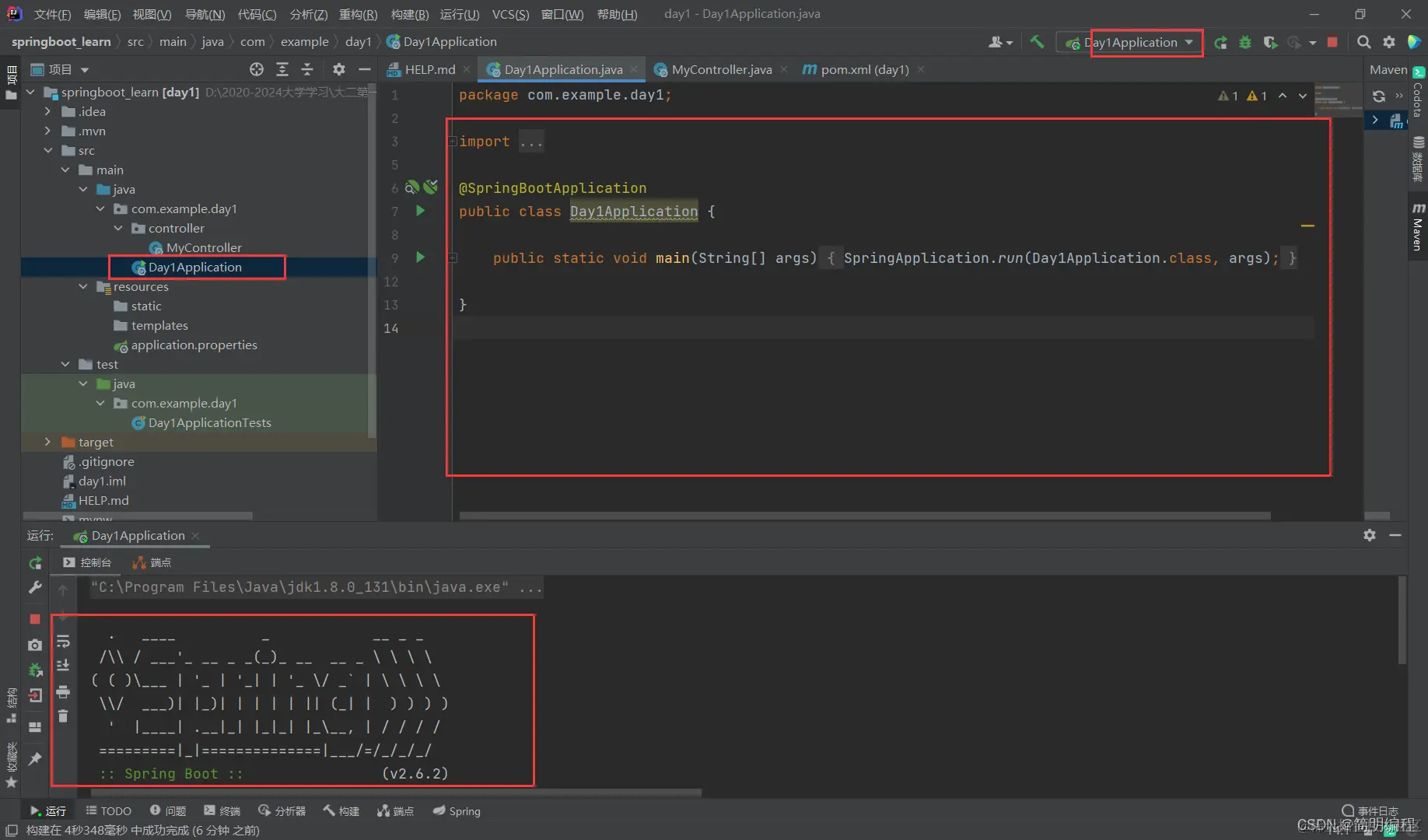Open the Codota side panel

1418,92
